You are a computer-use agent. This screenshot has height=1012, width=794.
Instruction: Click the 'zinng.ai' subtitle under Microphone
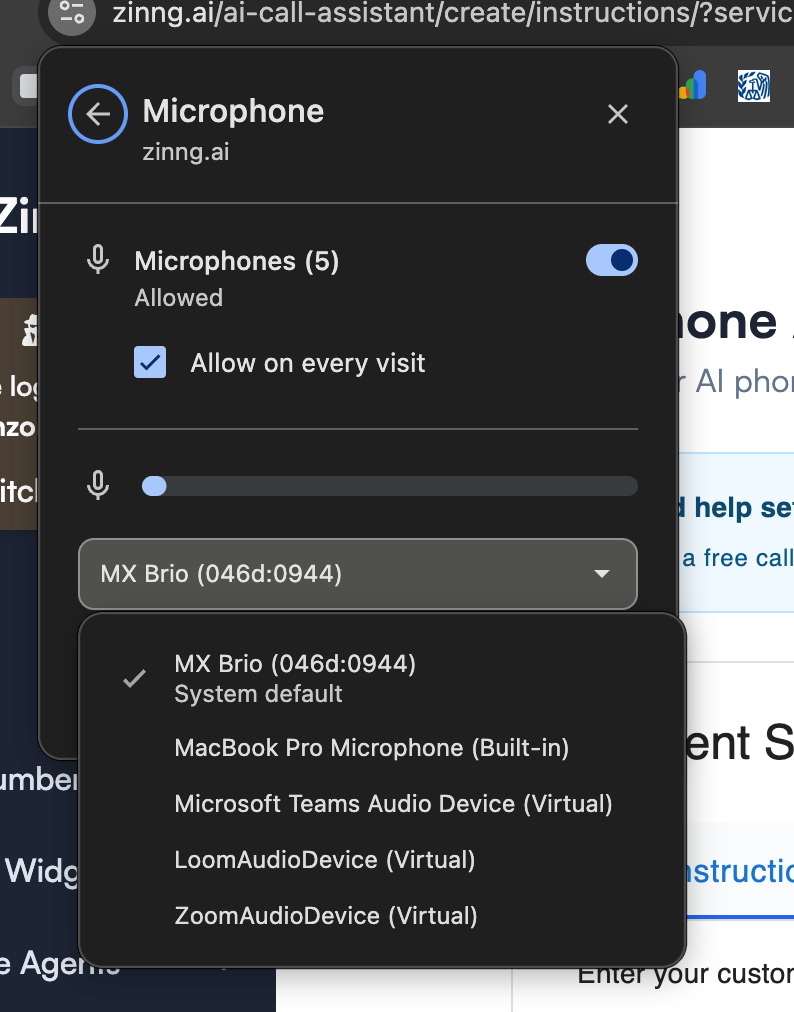[186, 152]
